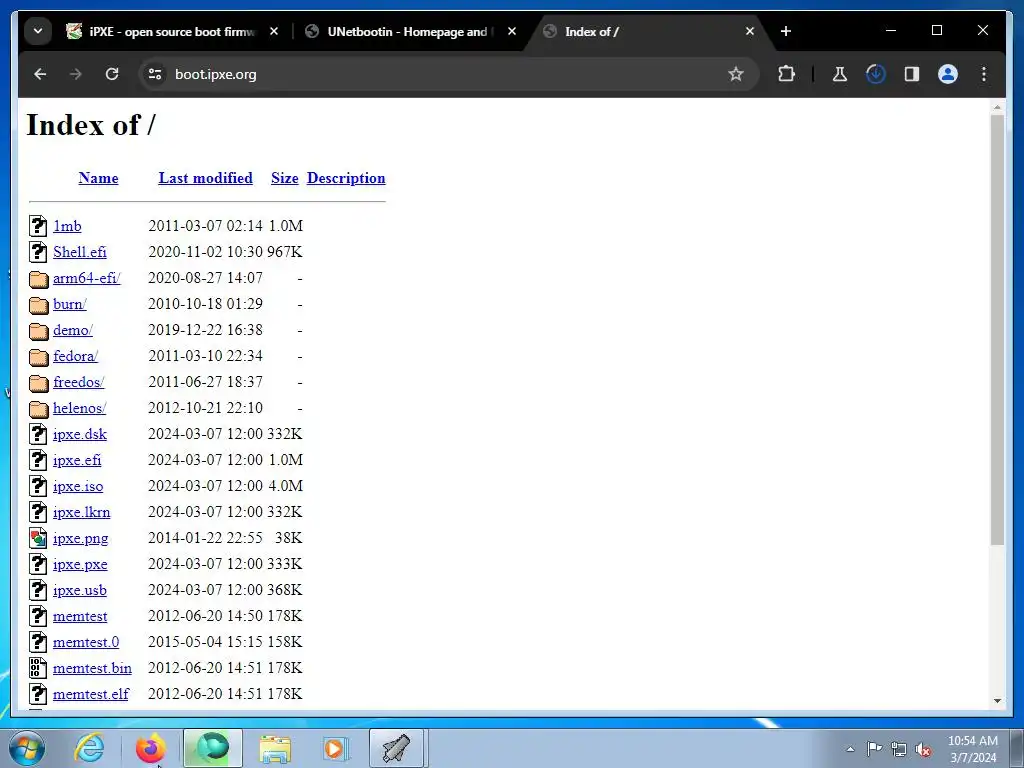Viewport: 1024px width, 768px height.
Task: Open the freedos/ directory
Action: (x=78, y=382)
